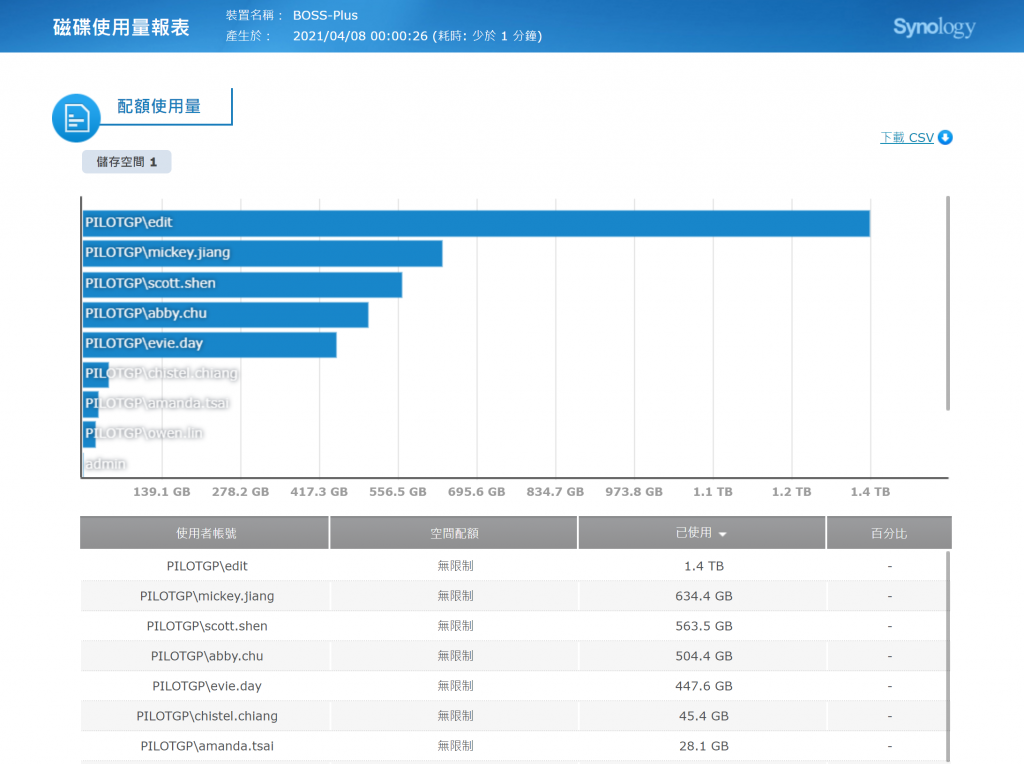Click the 504.4 GB used value
The height and width of the screenshot is (764, 1024).
(x=704, y=656)
